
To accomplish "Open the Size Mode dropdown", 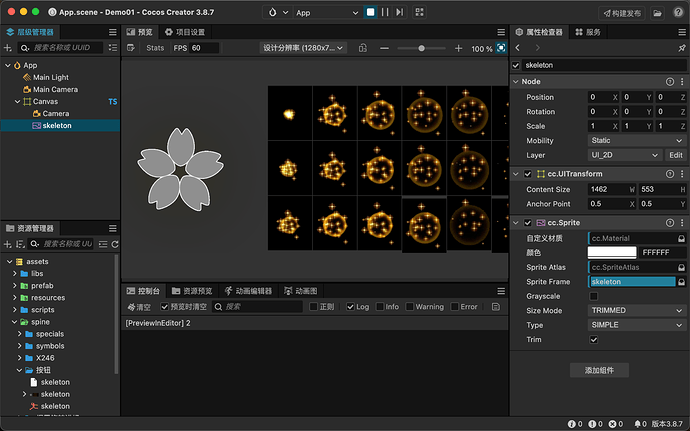I will [636, 310].
